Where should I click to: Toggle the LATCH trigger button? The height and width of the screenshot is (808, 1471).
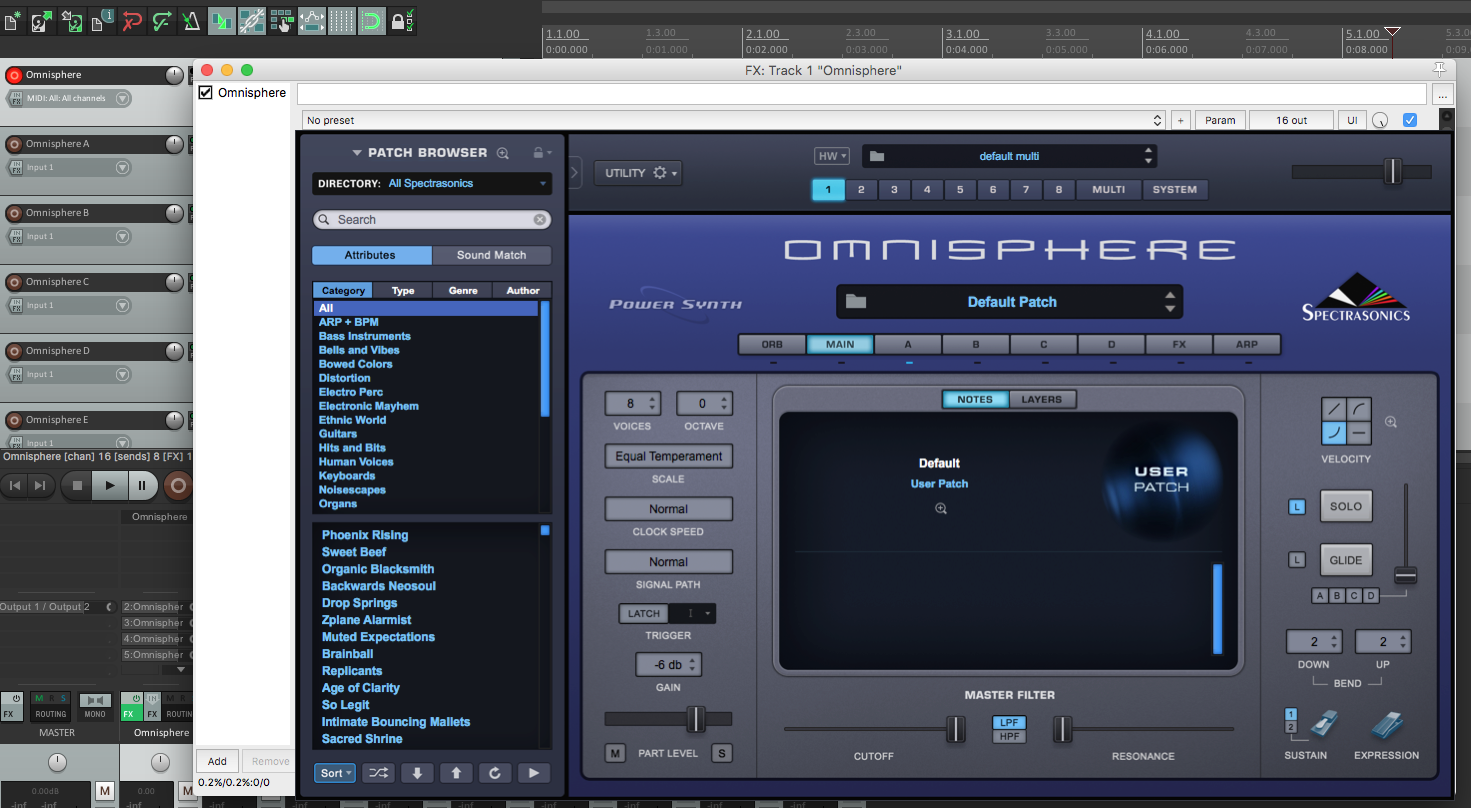coord(644,613)
